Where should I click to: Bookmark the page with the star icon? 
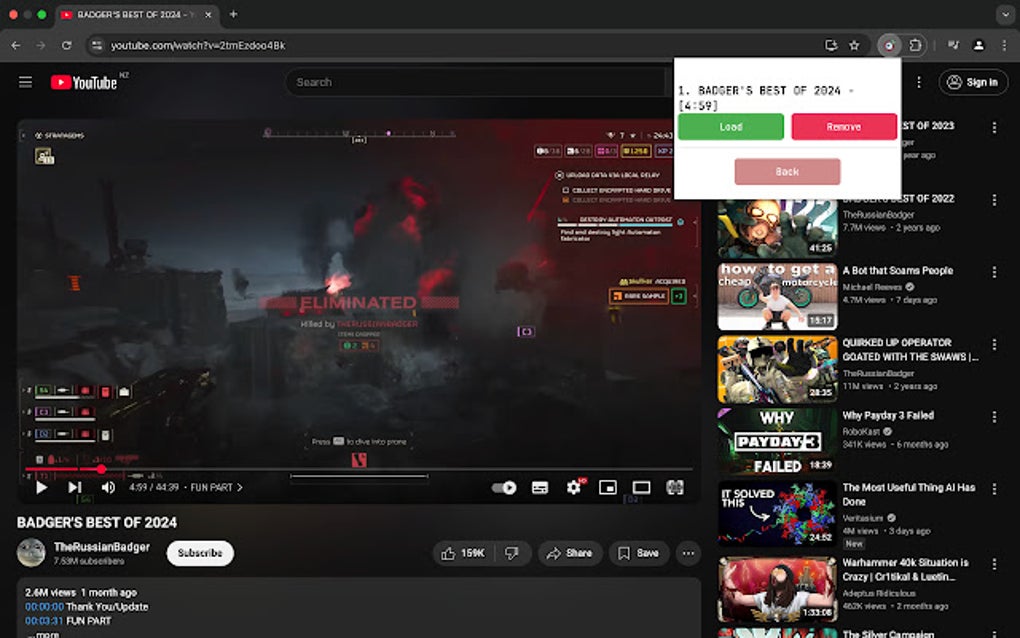(x=853, y=45)
